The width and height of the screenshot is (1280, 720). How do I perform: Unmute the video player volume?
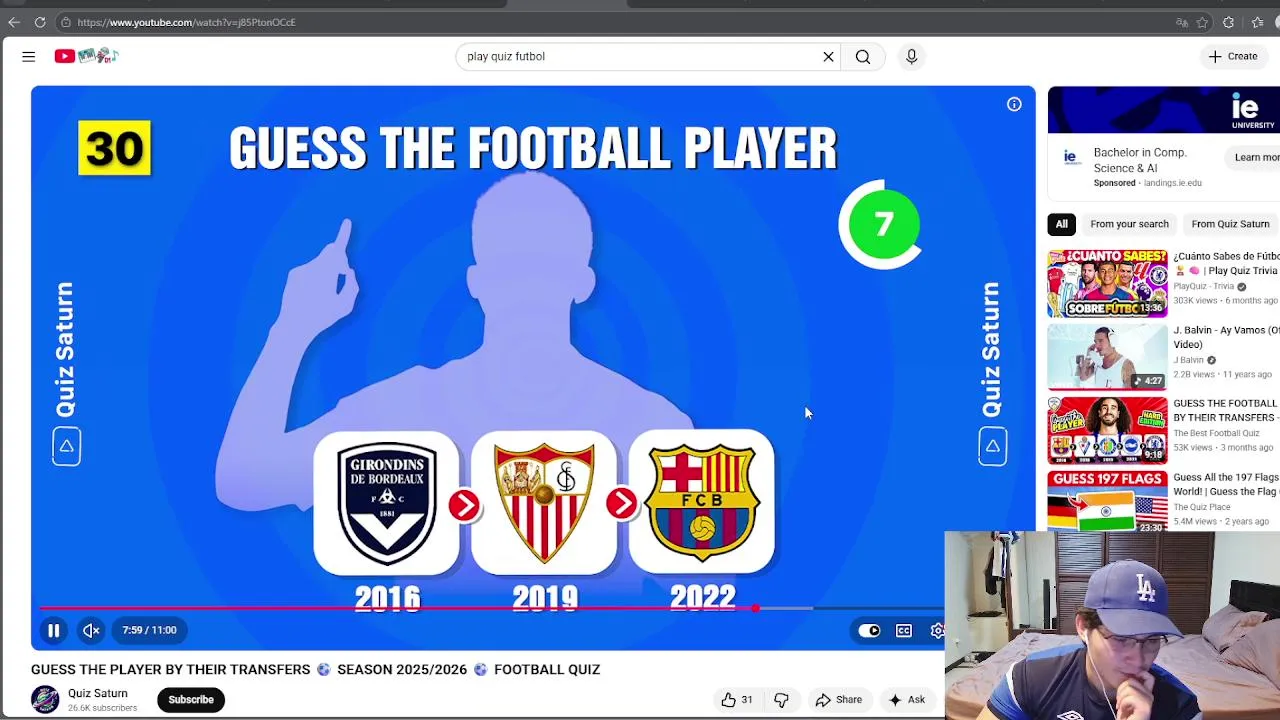(x=91, y=630)
